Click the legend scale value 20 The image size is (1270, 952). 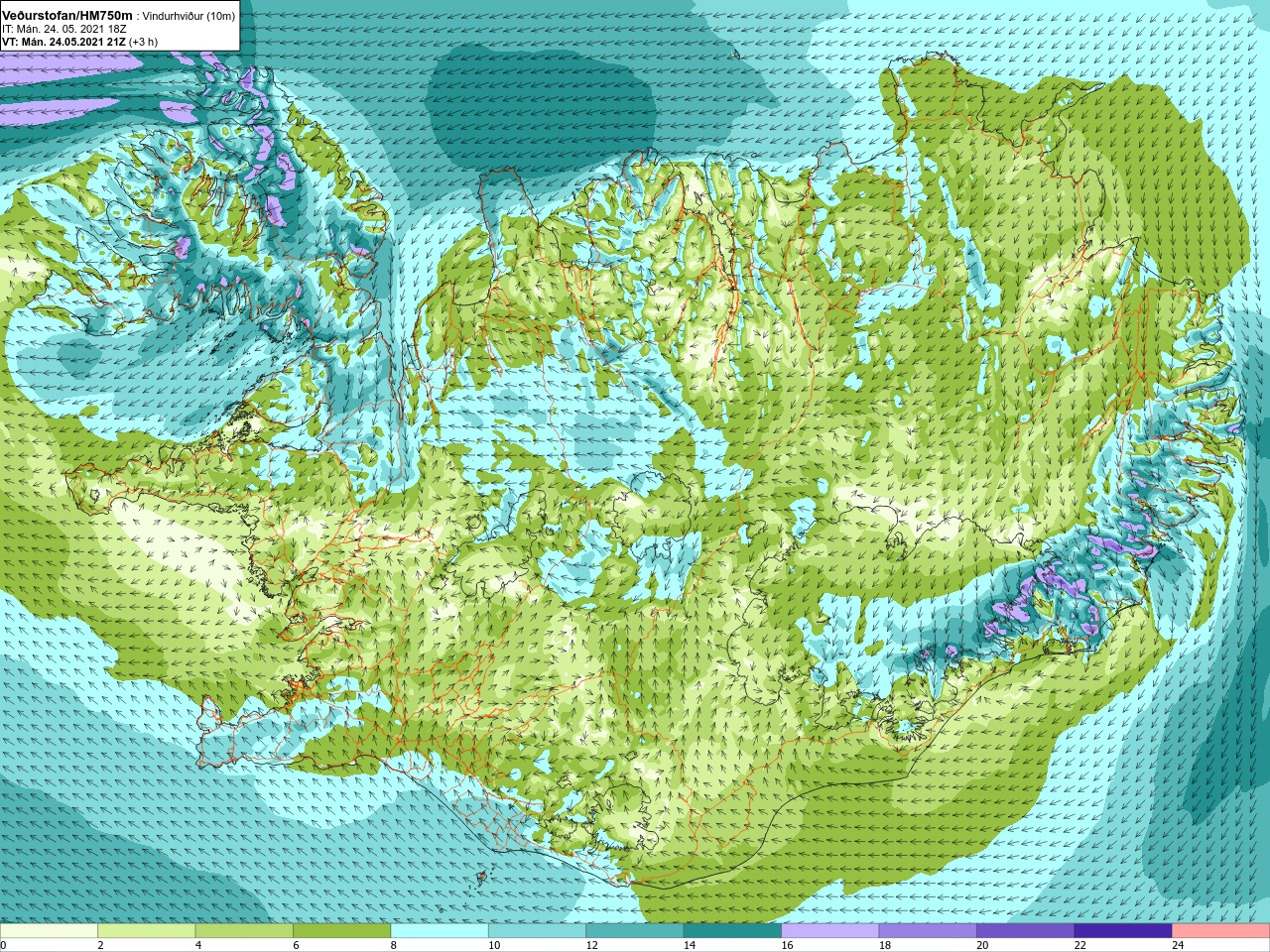pos(982,945)
